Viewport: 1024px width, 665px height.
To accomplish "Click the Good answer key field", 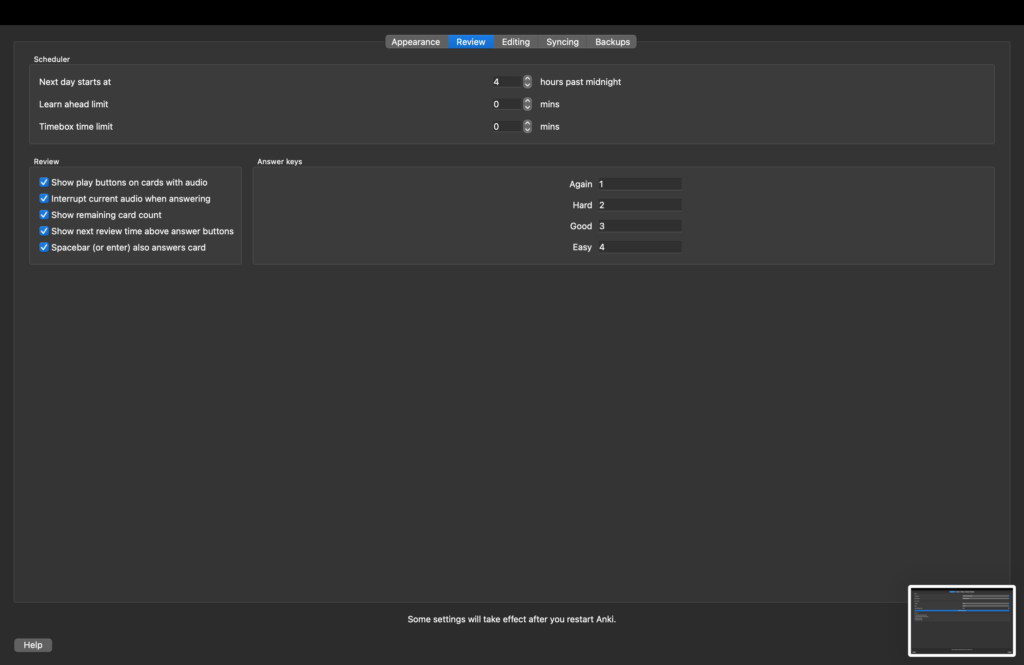I will (639, 226).
